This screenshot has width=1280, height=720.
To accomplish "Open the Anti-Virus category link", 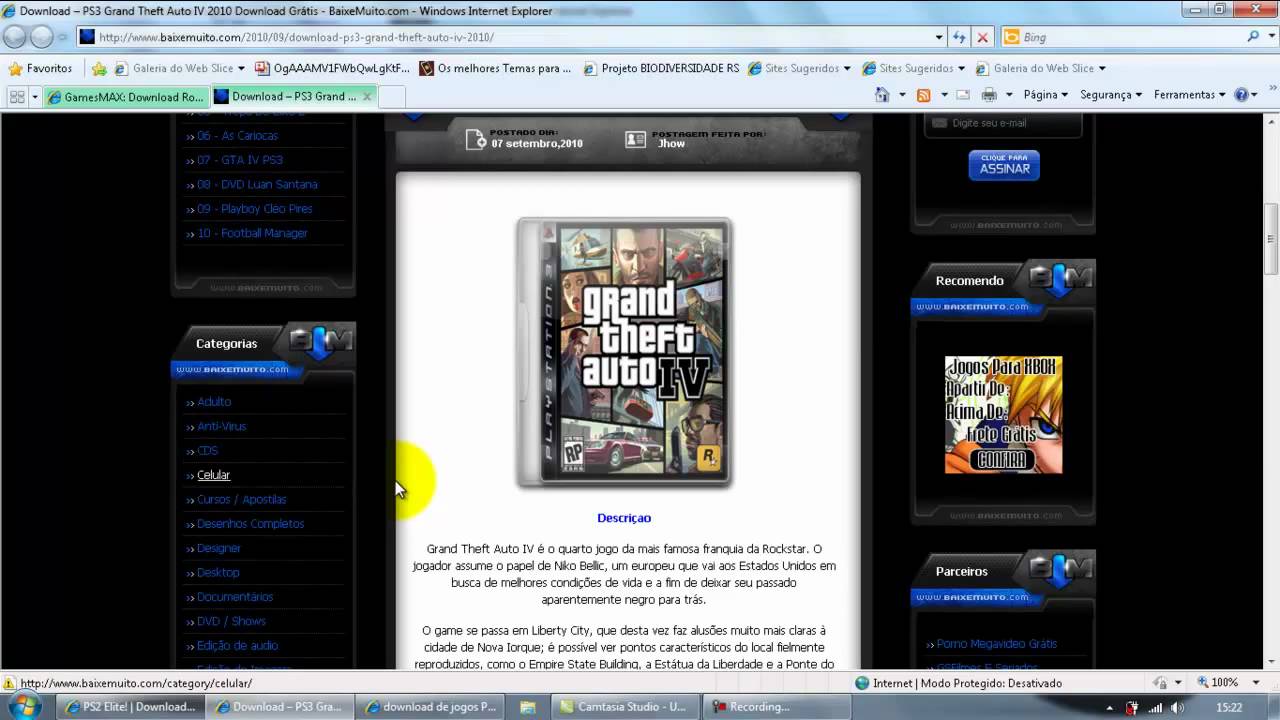I will (221, 426).
